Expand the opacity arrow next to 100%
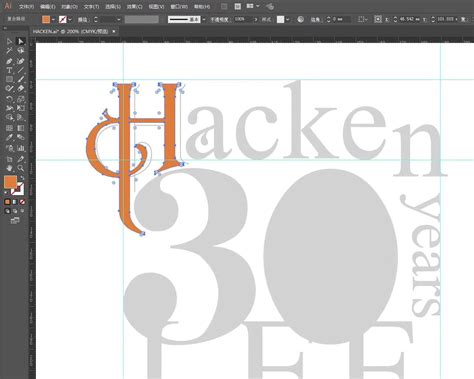 point(256,20)
